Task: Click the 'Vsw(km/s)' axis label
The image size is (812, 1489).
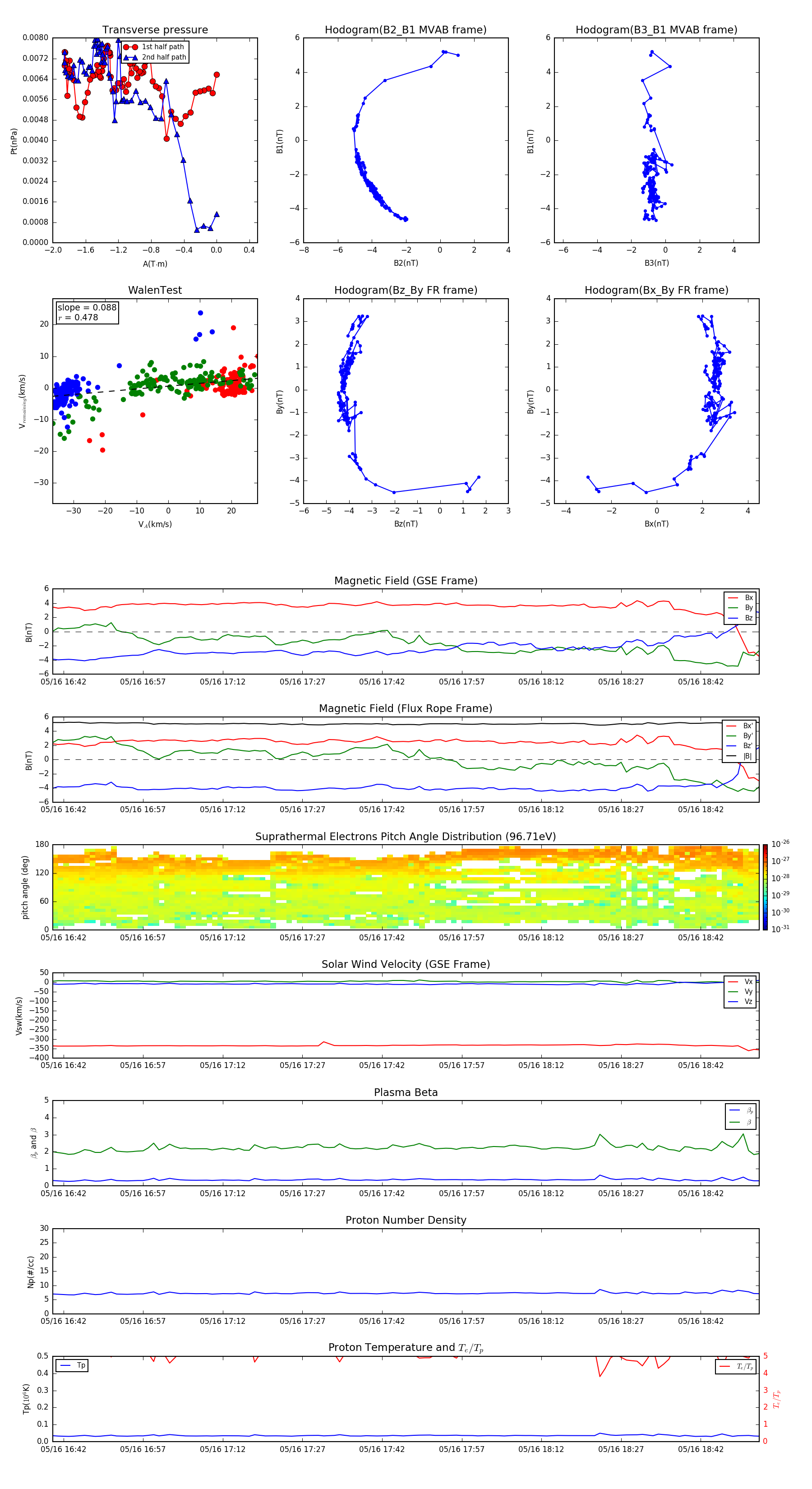Action: pos(19,1016)
